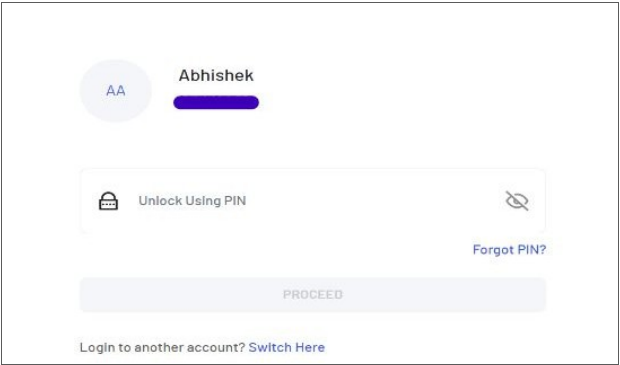Focus the Unlock Using PIN input field
This screenshot has height=365, width=620.
point(313,201)
